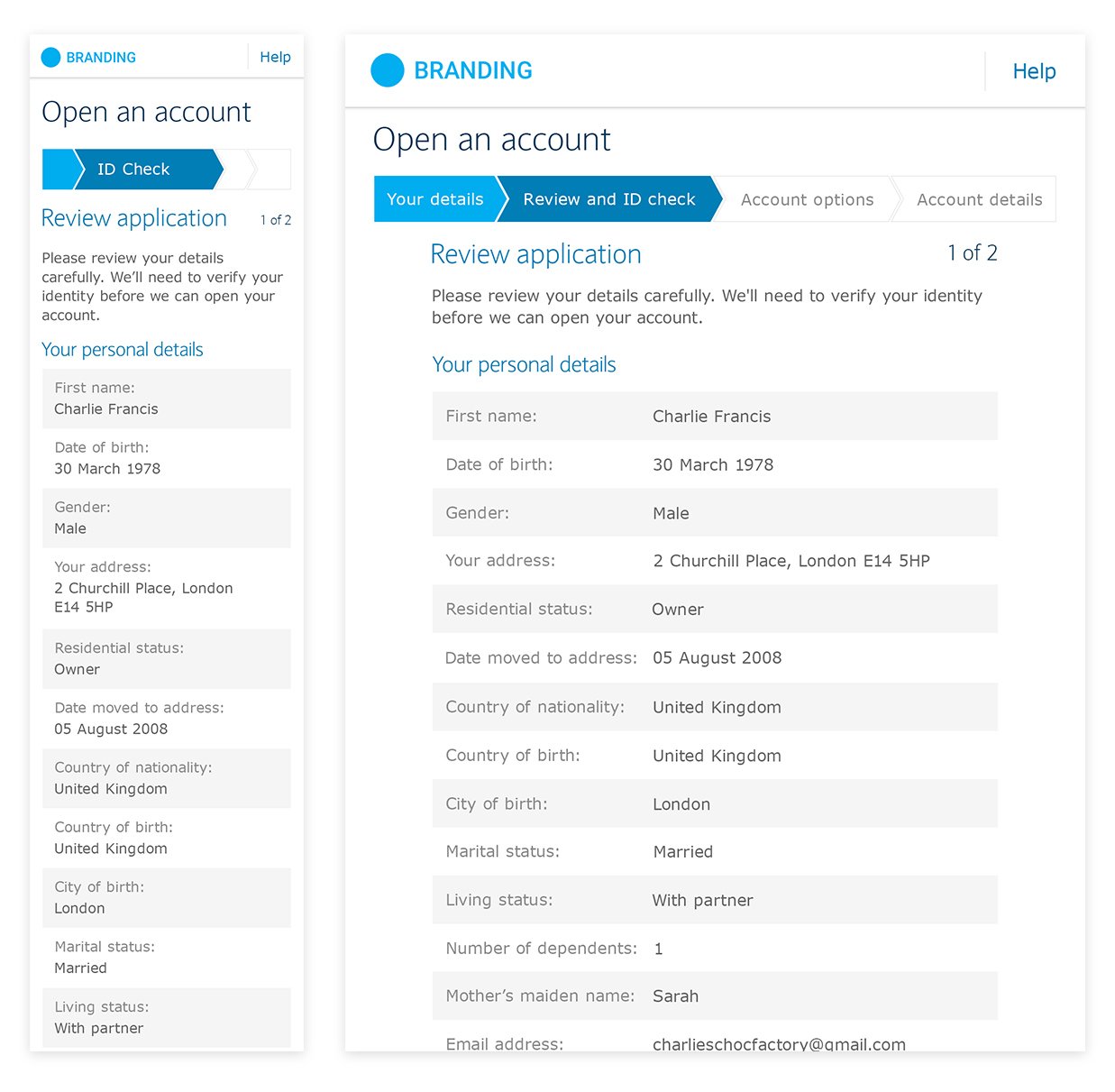Open Help in the desktop view header
This screenshot has height=1092, width=1115.
click(1034, 71)
